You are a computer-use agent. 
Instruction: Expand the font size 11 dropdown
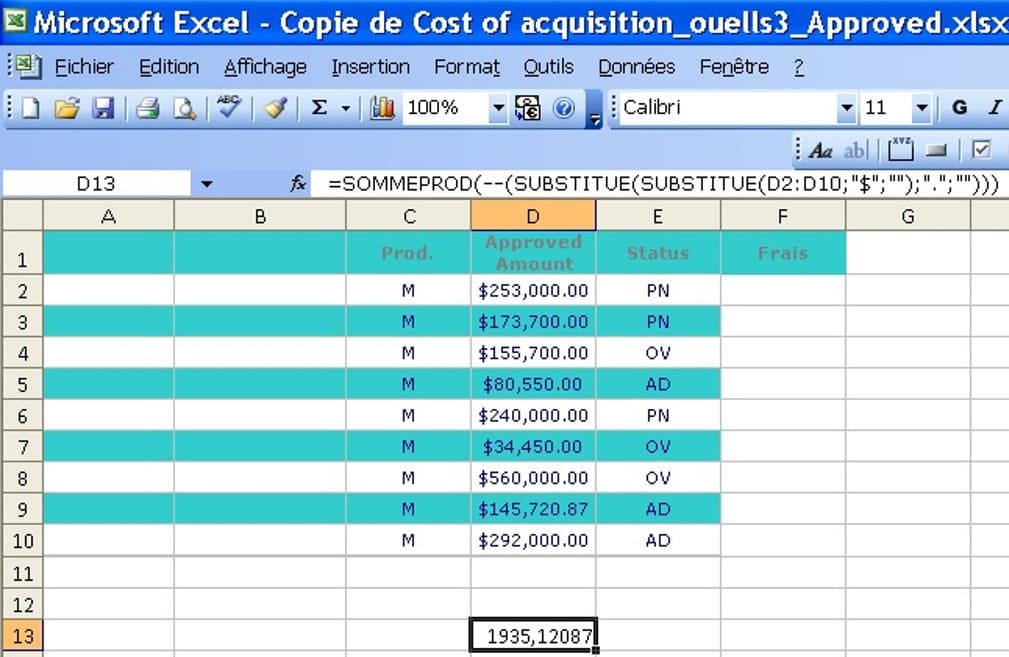[x=922, y=108]
